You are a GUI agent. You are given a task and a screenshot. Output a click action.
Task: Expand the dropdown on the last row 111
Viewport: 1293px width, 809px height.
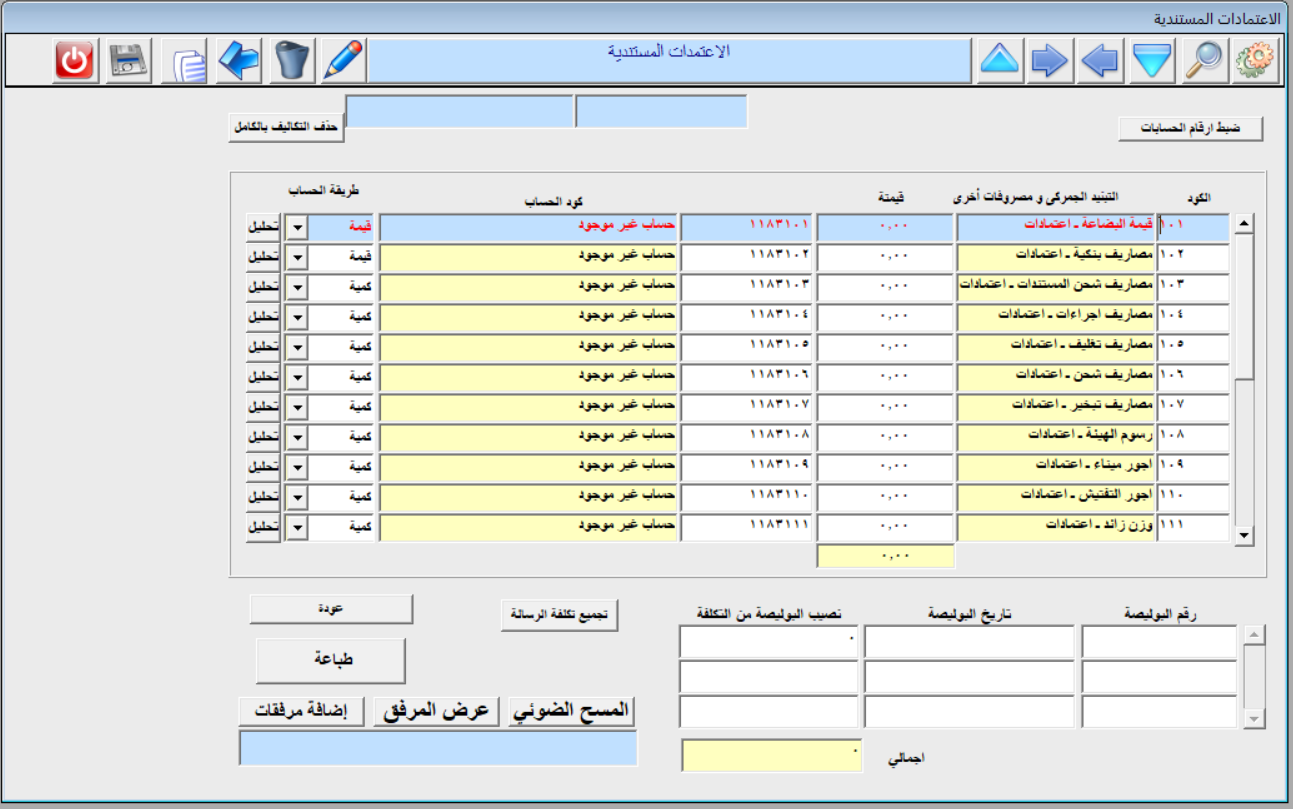point(297,527)
